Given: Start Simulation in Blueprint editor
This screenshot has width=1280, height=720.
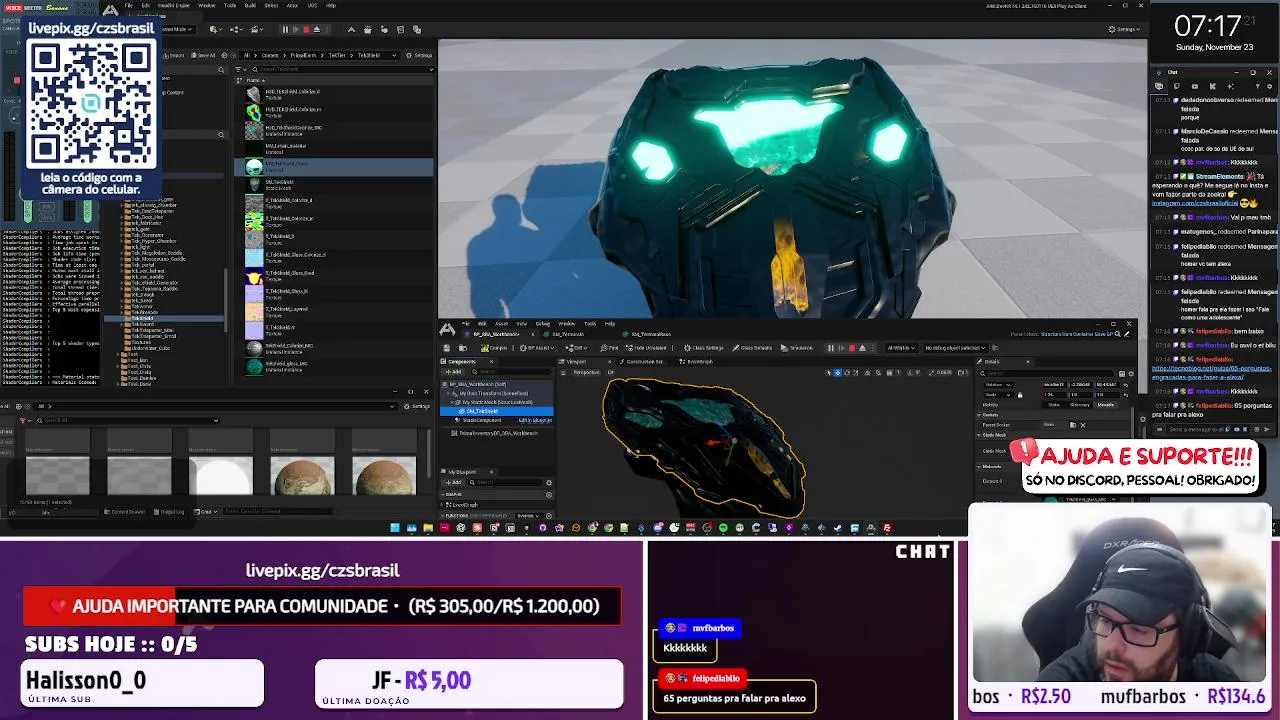Looking at the screenshot, I should (x=797, y=348).
